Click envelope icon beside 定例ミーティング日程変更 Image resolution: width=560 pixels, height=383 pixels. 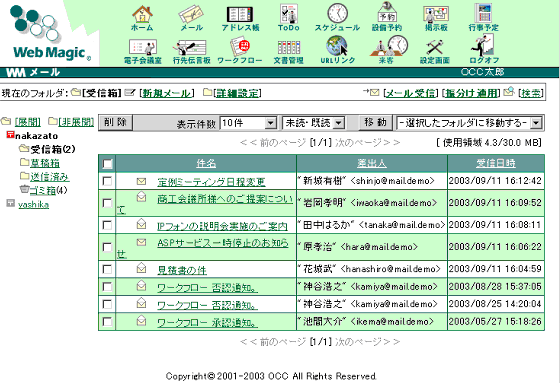click(x=141, y=181)
